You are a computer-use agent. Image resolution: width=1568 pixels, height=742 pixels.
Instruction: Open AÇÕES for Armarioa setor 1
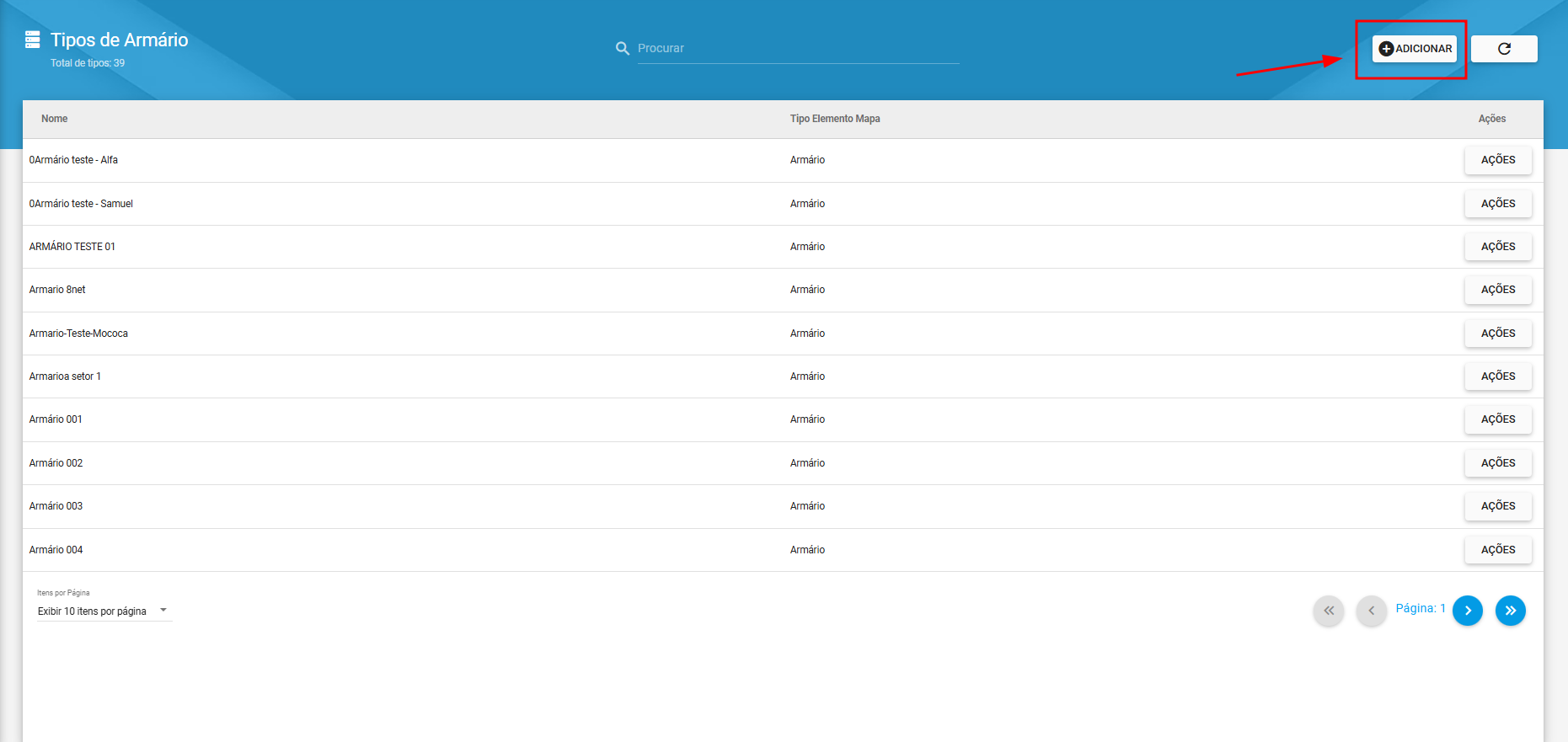pos(1498,376)
